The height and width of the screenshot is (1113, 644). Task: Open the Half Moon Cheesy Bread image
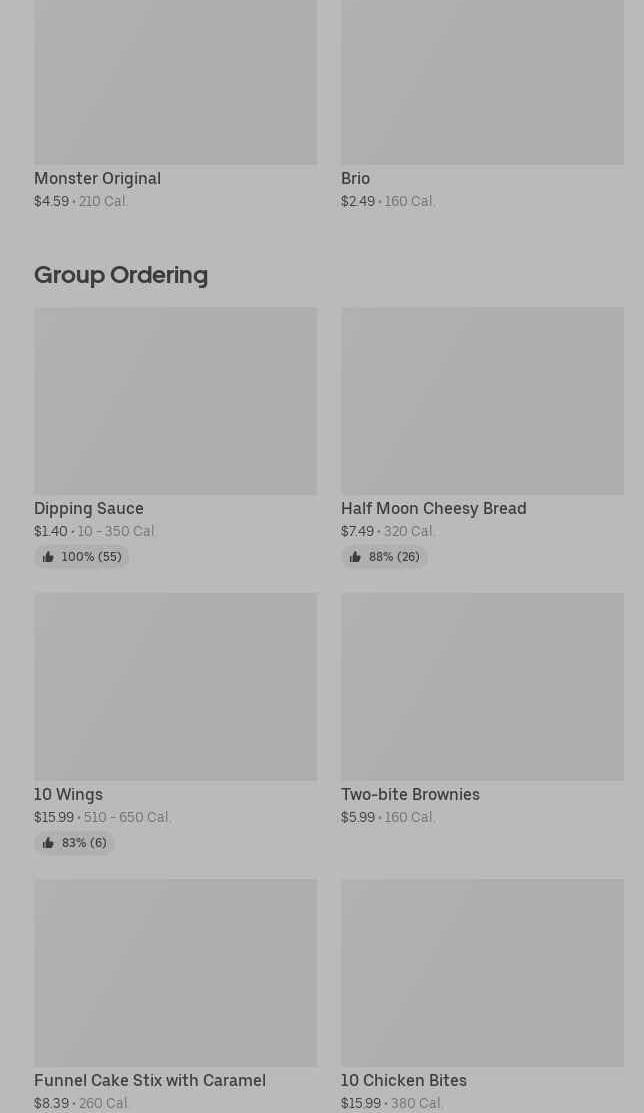pyautogui.click(x=482, y=400)
